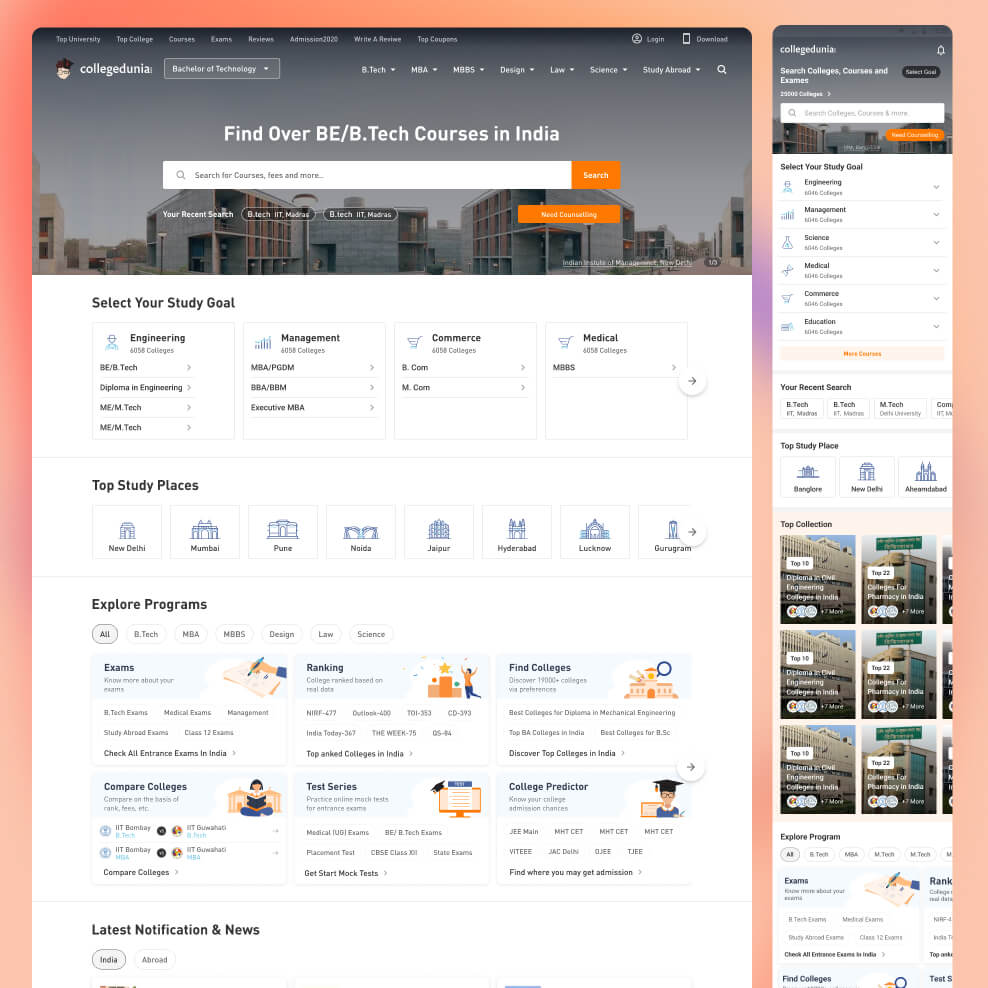This screenshot has height=988, width=988.
Task: Open Check All Entrance Exams In India link
Action: tap(169, 753)
